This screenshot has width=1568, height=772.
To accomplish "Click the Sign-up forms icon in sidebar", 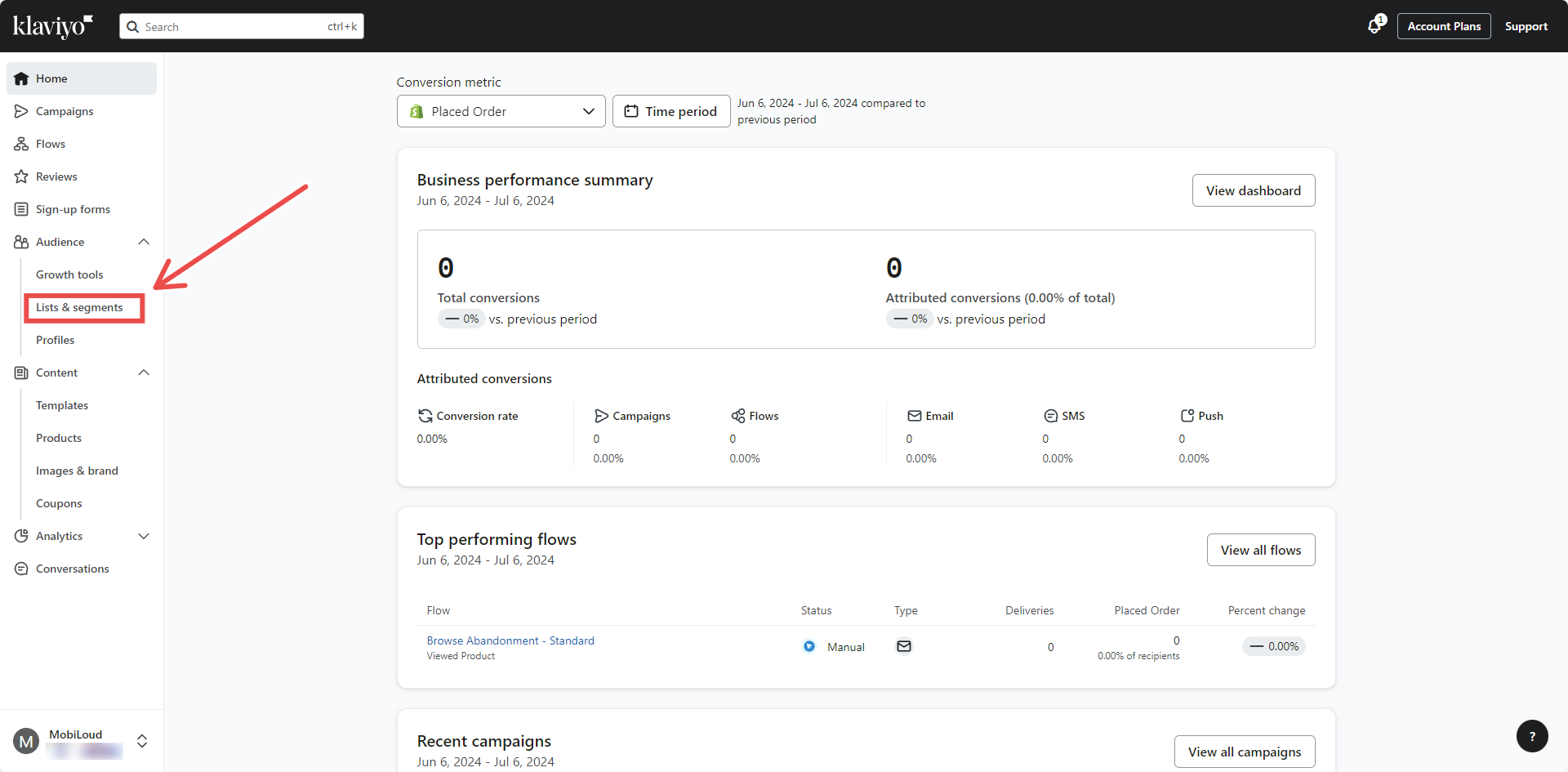I will click(x=21, y=209).
